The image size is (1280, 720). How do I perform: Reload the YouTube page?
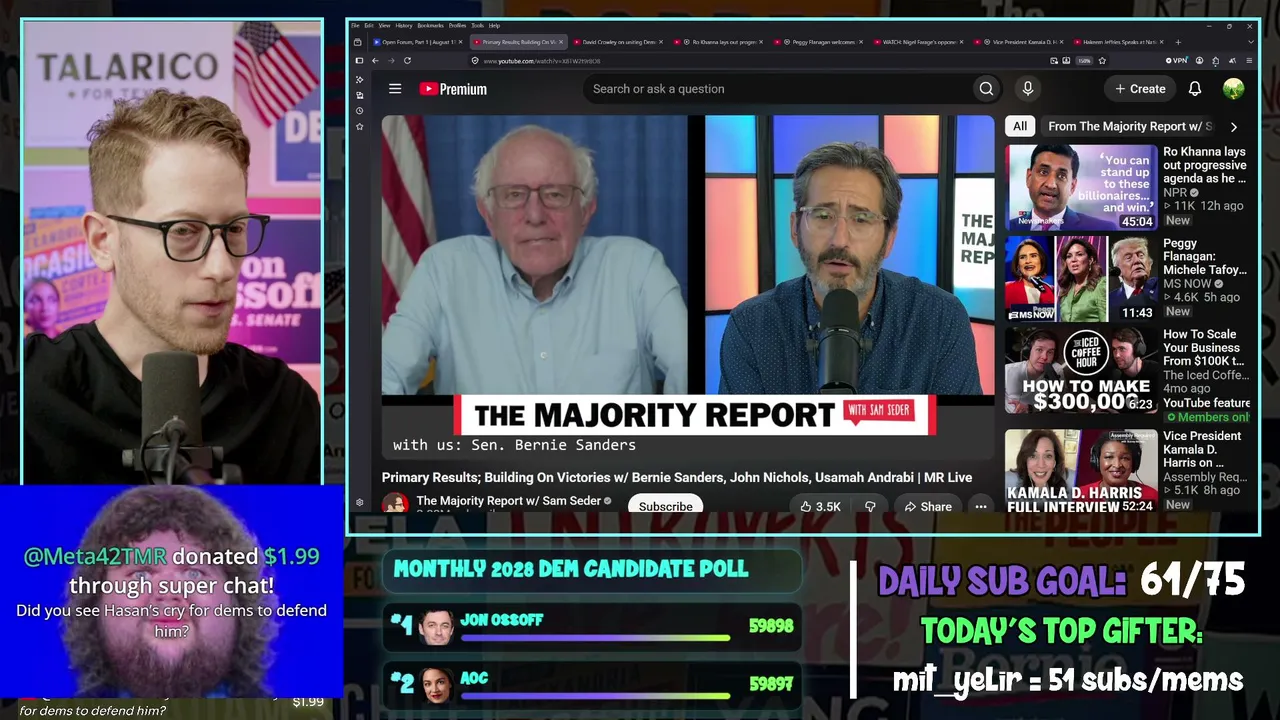click(407, 61)
